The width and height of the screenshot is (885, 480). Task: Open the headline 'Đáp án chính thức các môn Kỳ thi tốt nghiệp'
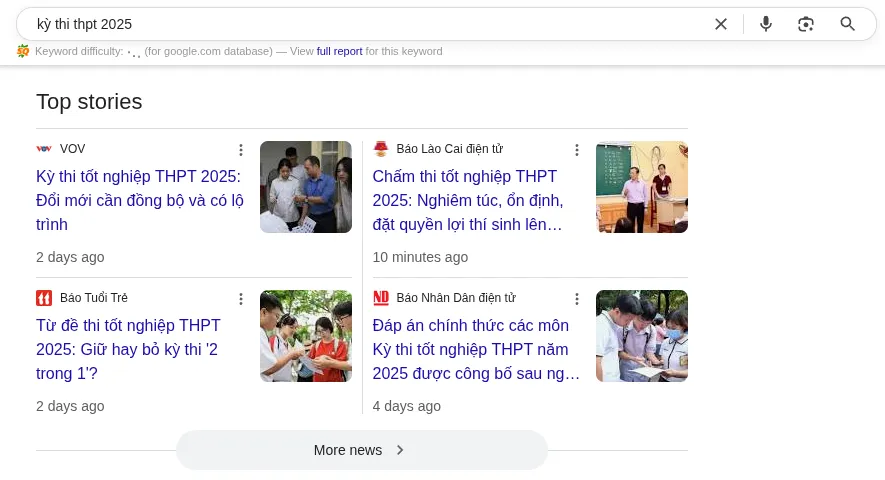pyautogui.click(x=476, y=350)
